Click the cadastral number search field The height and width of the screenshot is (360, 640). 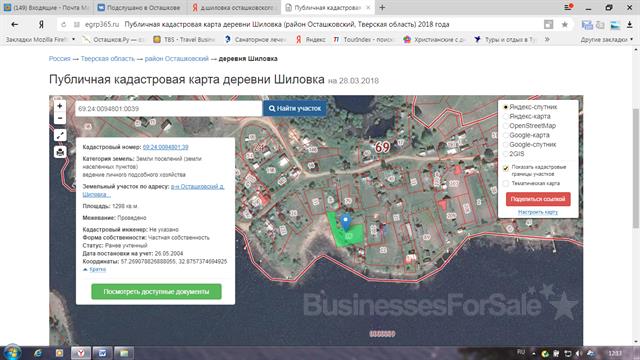click(168, 109)
